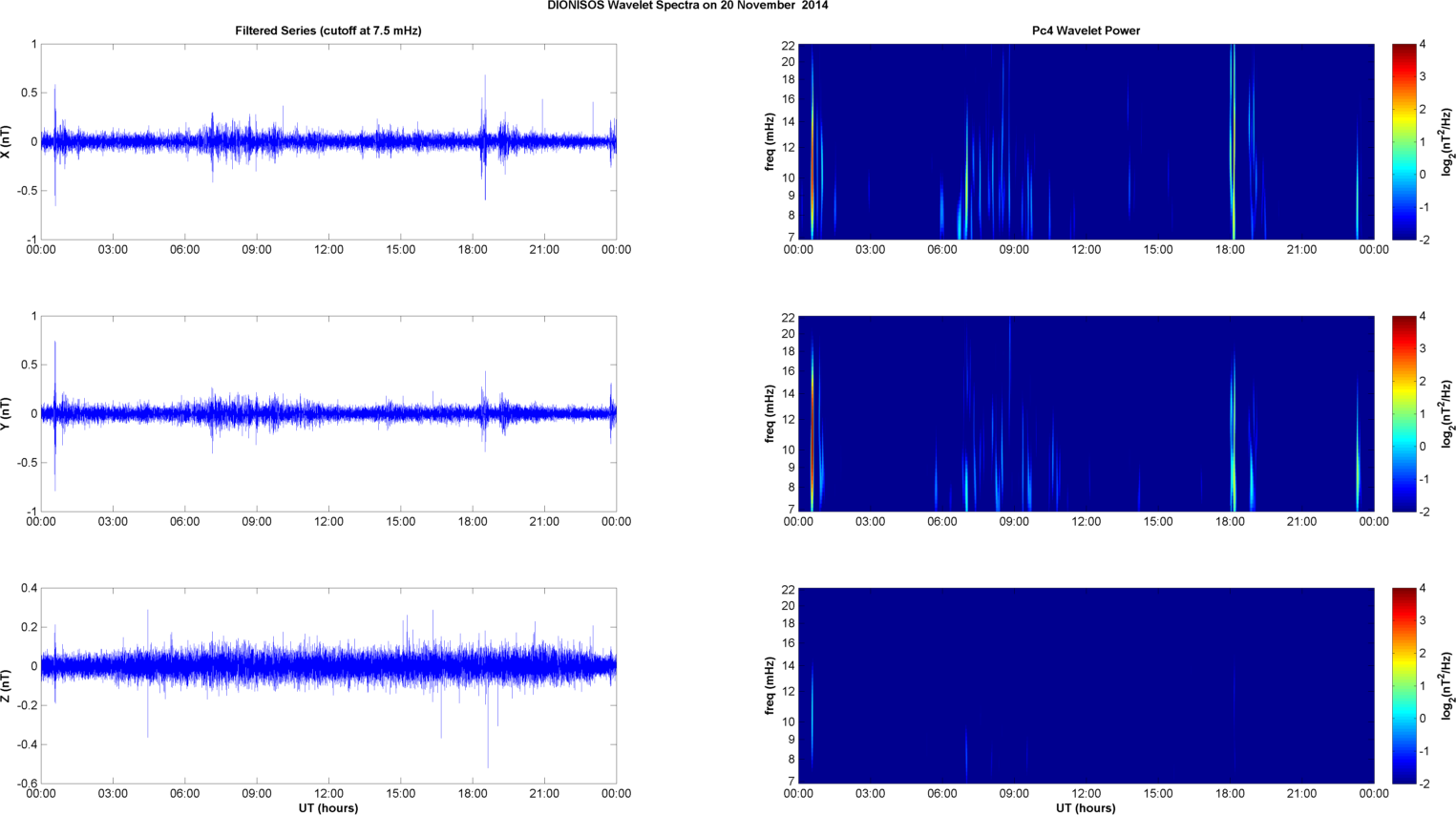Click freq (mHz) label of bottom wavelet plot
This screenshot has height=815, width=1456.
pyautogui.click(x=770, y=685)
